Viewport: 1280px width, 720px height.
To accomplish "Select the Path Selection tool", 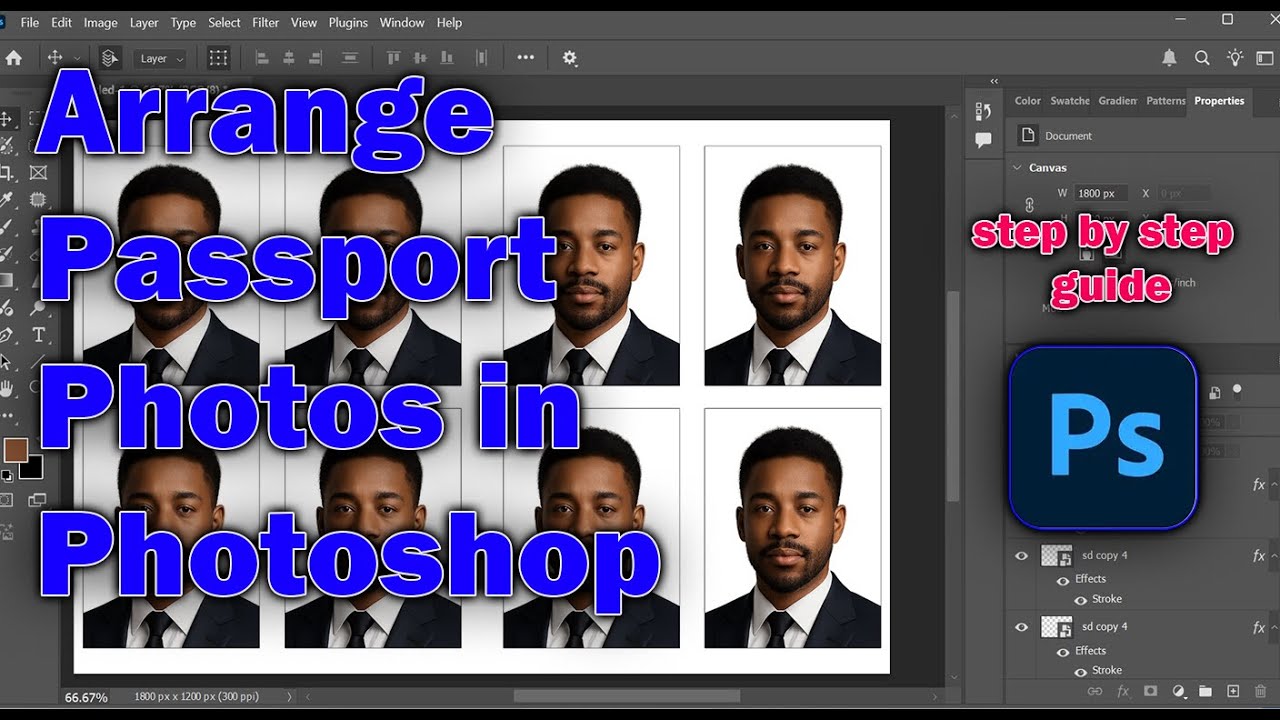I will click(x=6, y=362).
